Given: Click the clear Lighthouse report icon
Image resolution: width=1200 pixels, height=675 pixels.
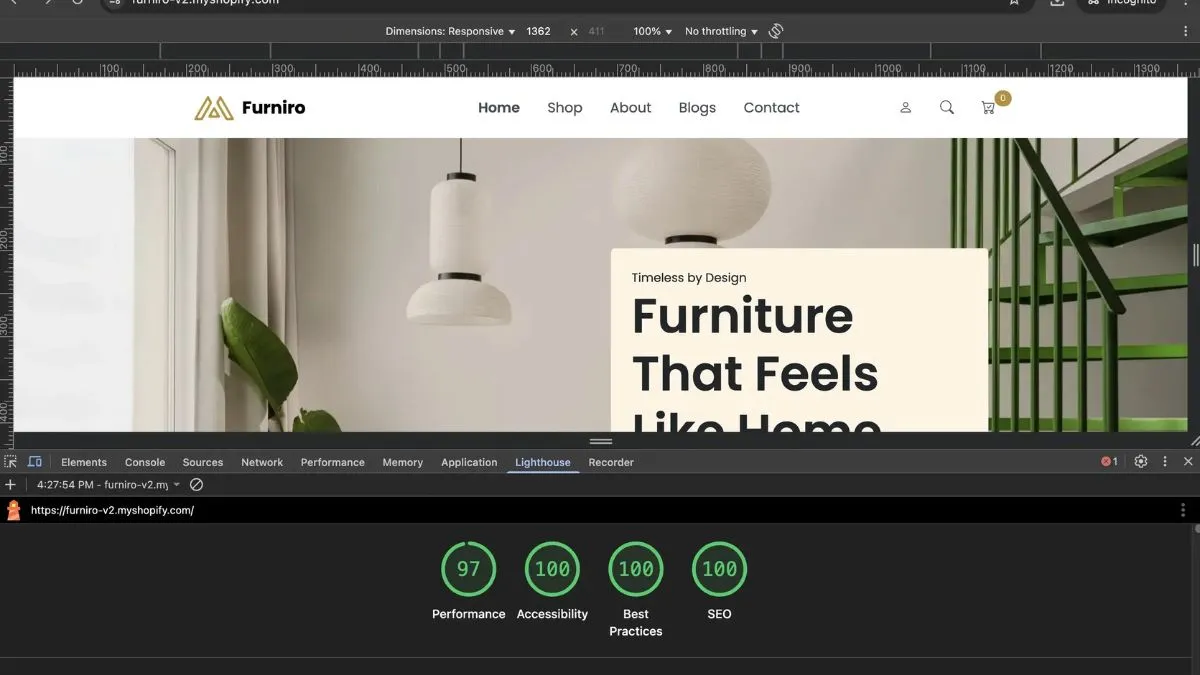Looking at the screenshot, I should coord(196,484).
